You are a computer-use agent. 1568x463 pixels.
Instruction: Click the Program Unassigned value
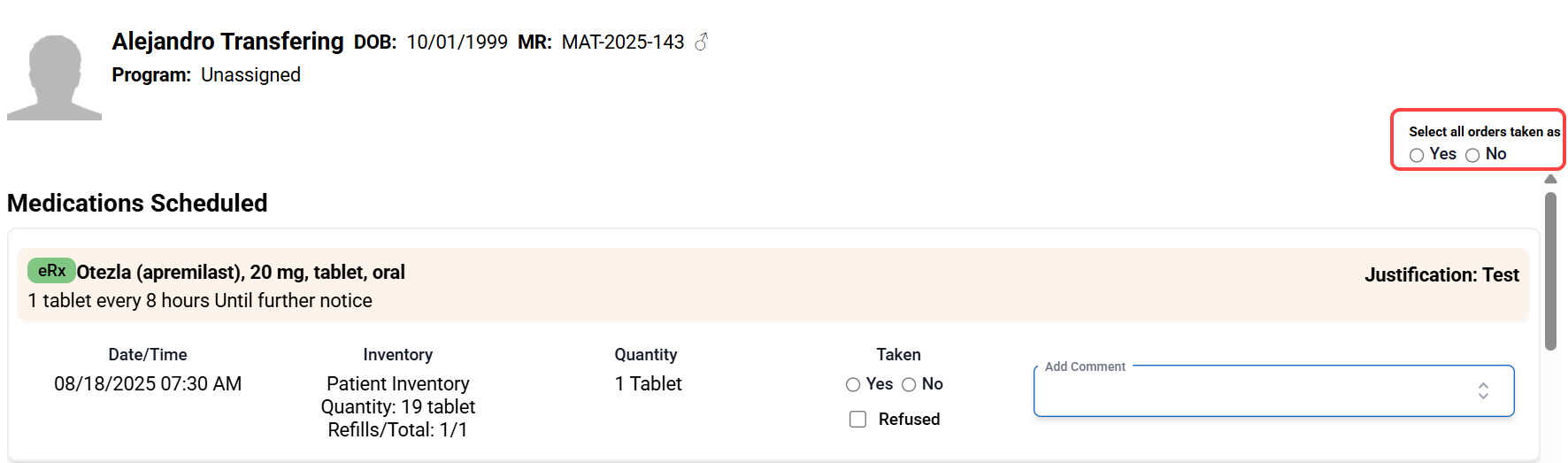[250, 75]
